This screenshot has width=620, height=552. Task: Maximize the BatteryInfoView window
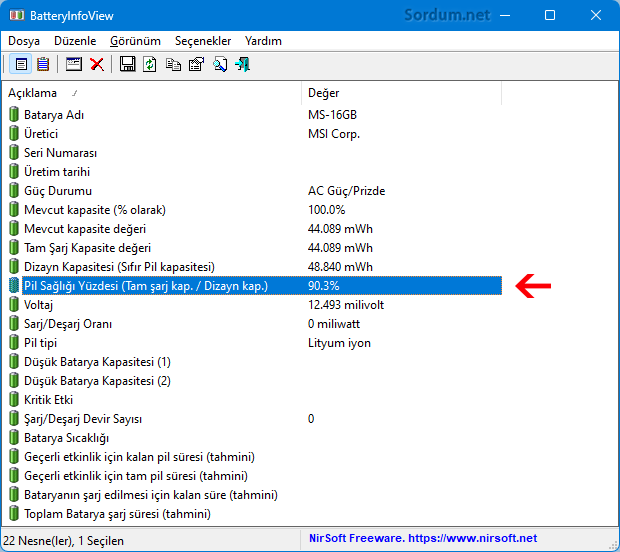pos(550,15)
